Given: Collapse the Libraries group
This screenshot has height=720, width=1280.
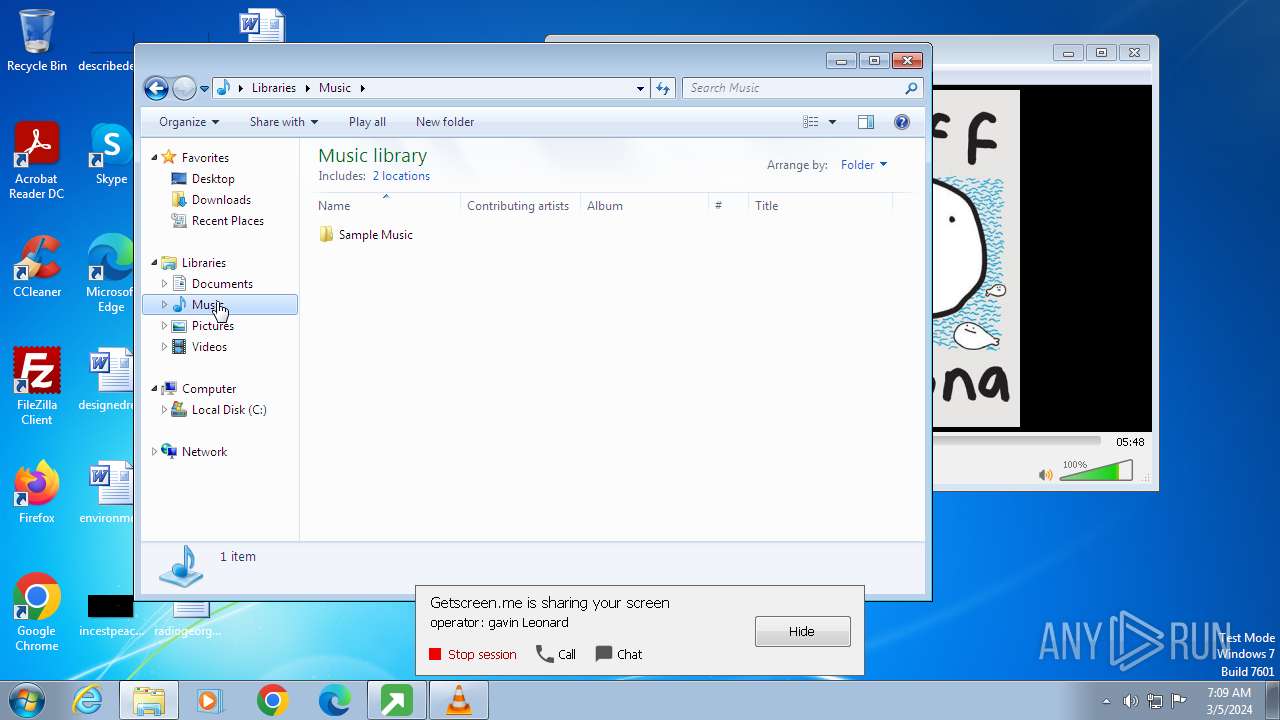Looking at the screenshot, I should click(x=155, y=263).
